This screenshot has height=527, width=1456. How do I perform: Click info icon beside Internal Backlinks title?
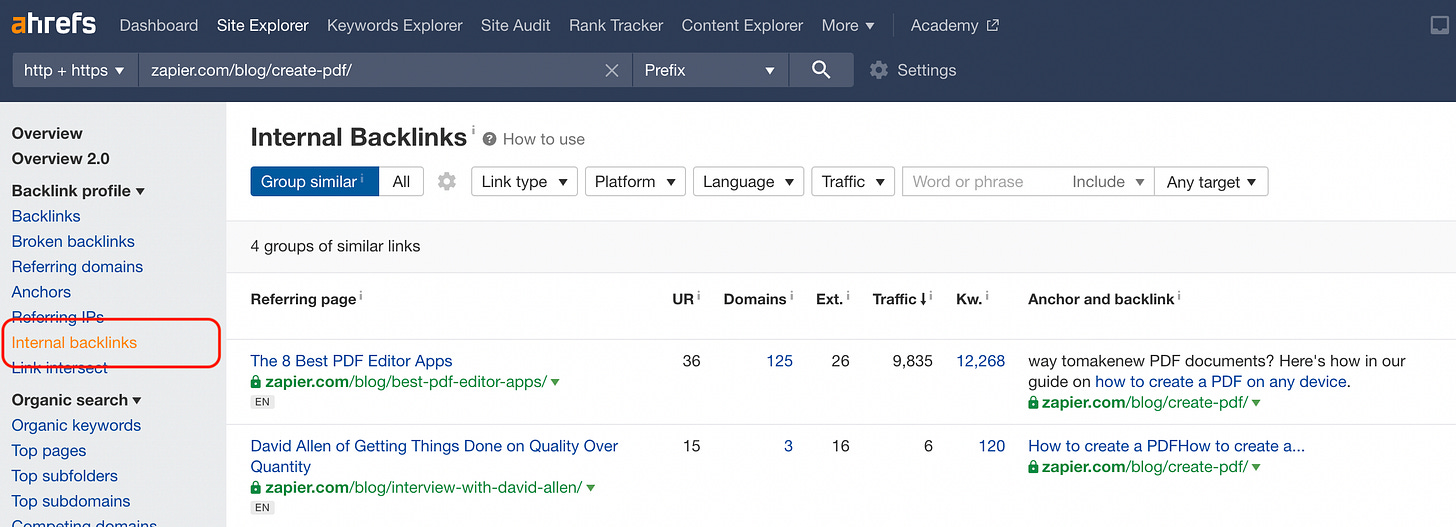[473, 129]
